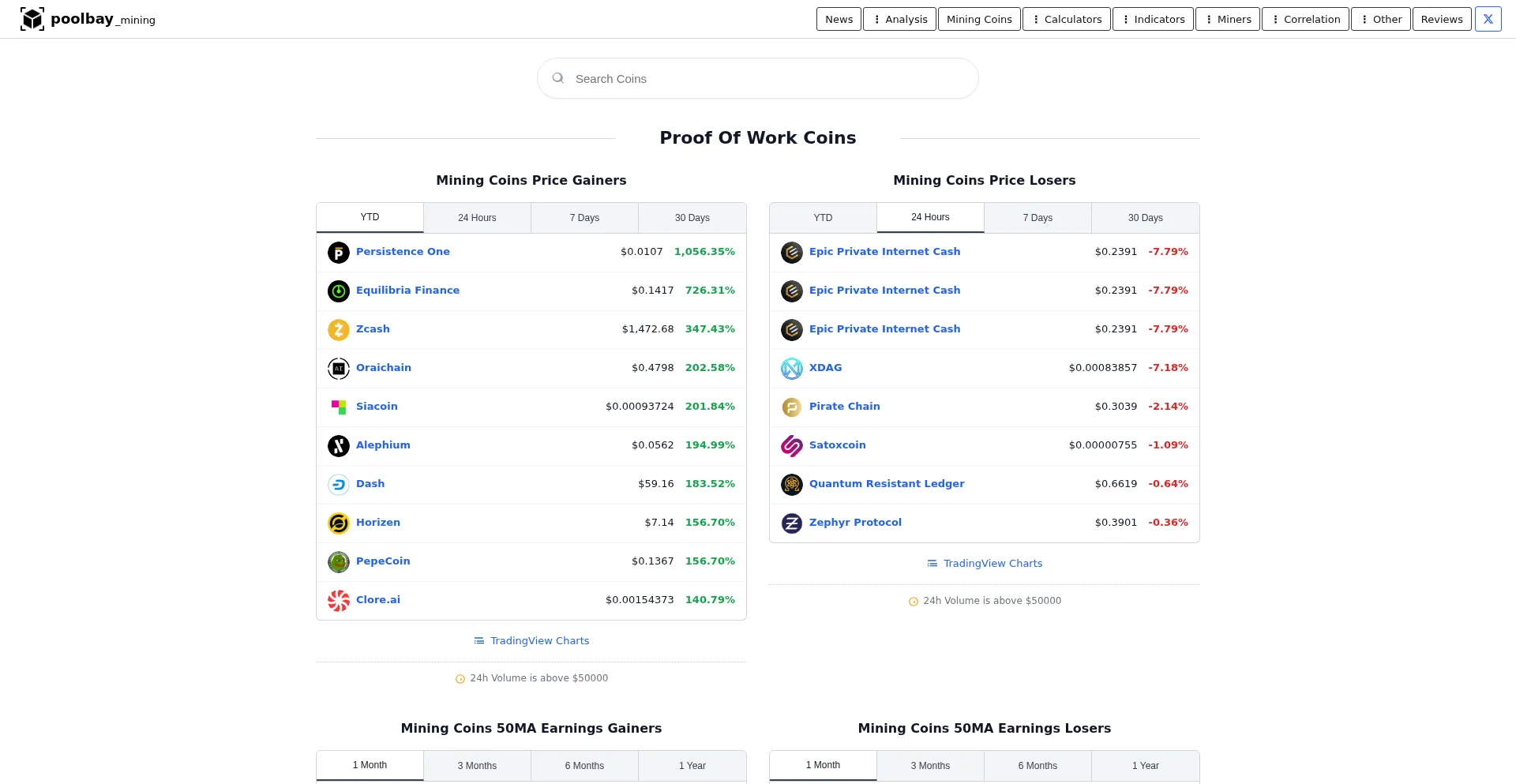Open the Alephium coin link

tap(383, 445)
